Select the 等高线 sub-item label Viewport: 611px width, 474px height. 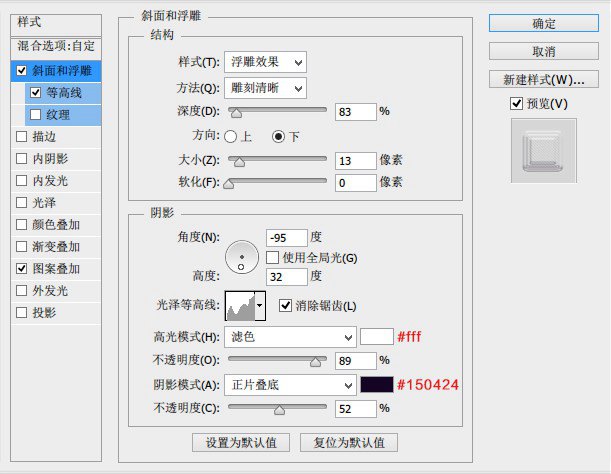point(64,92)
